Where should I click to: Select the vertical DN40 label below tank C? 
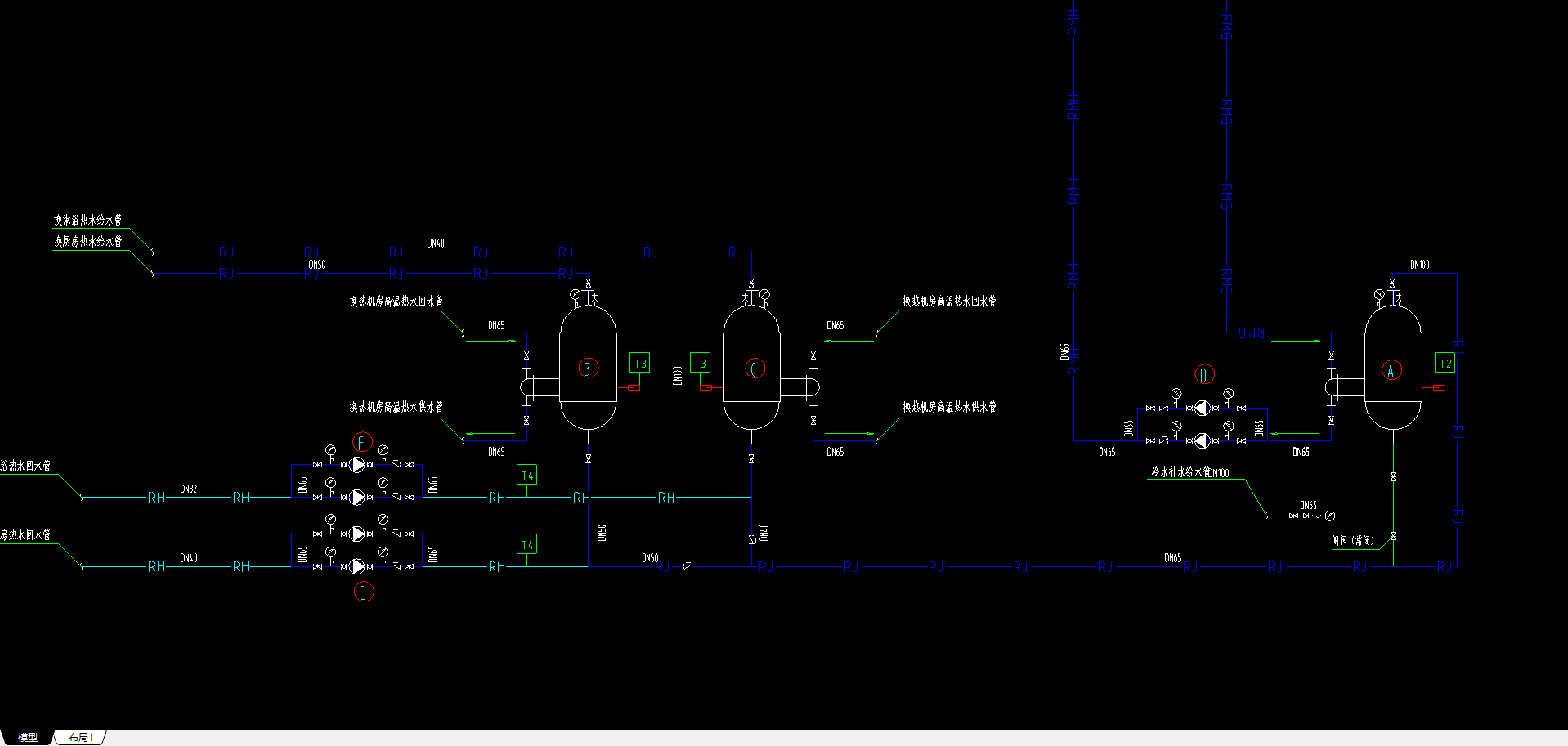pyautogui.click(x=764, y=533)
